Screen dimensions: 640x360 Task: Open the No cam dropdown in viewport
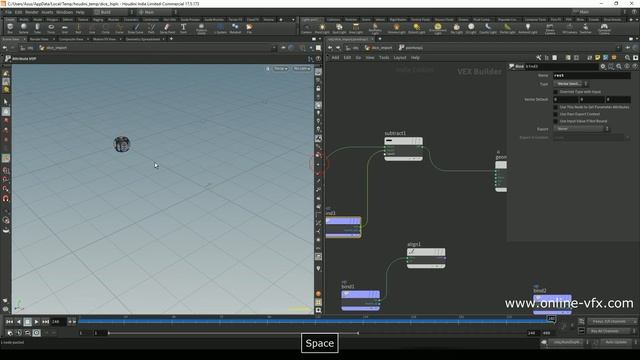point(302,69)
